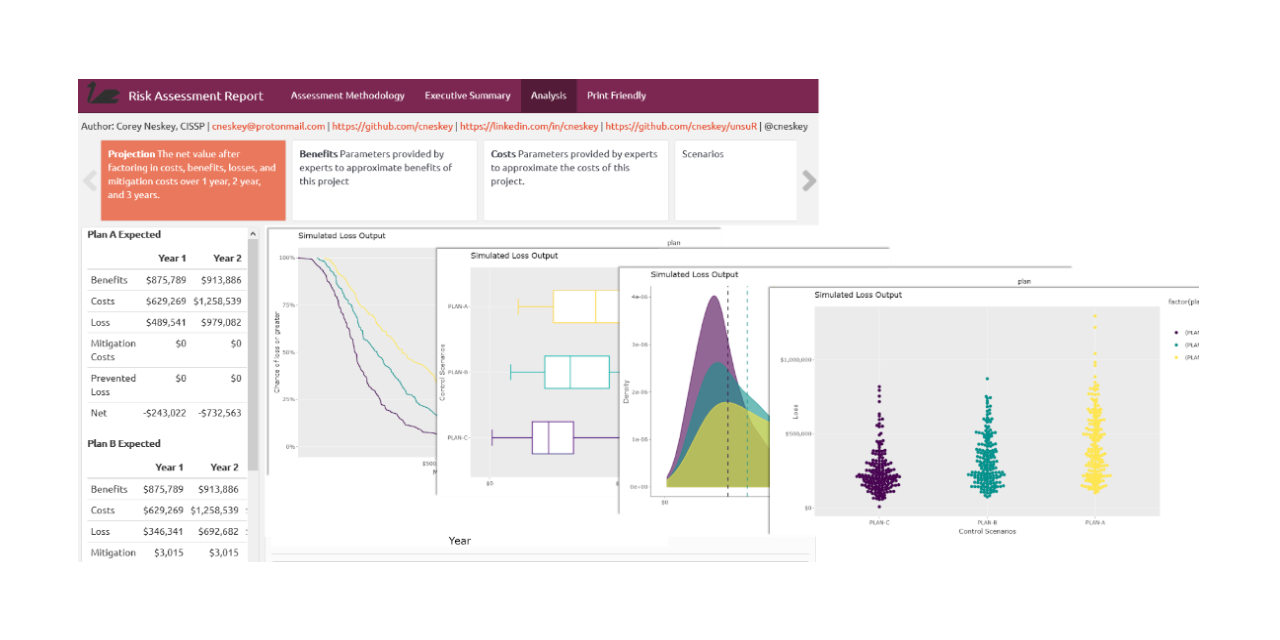The height and width of the screenshot is (640, 1280).
Task: Go to the previous storyboard frame arrow
Action: pos(89,180)
